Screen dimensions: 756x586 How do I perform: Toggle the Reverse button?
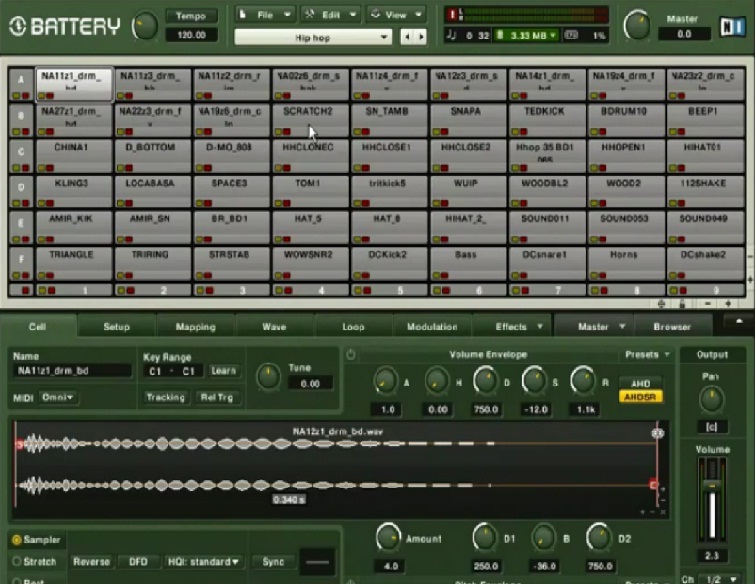91,562
